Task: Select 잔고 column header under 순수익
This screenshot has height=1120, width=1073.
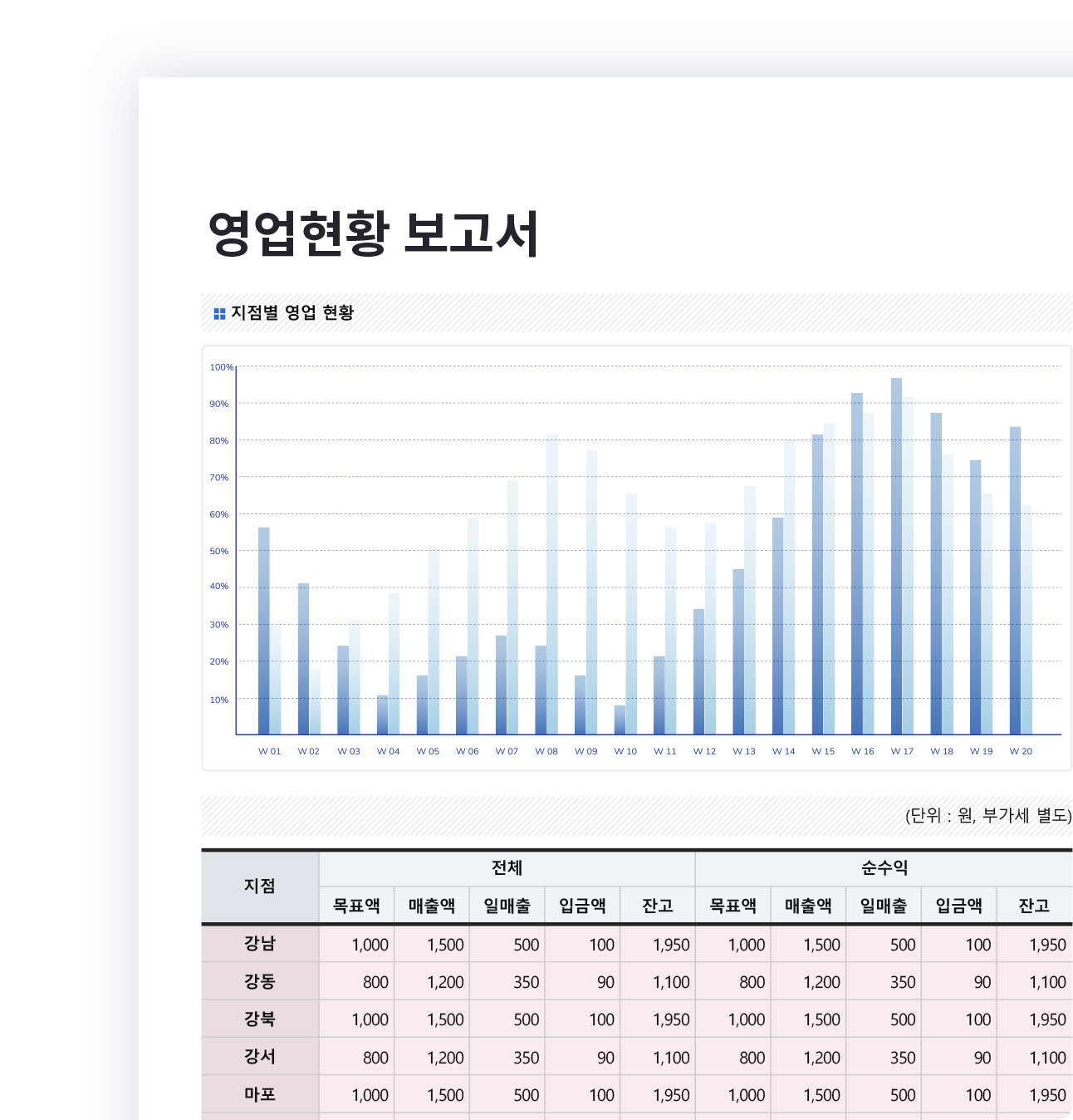Action: pyautogui.click(x=1034, y=905)
